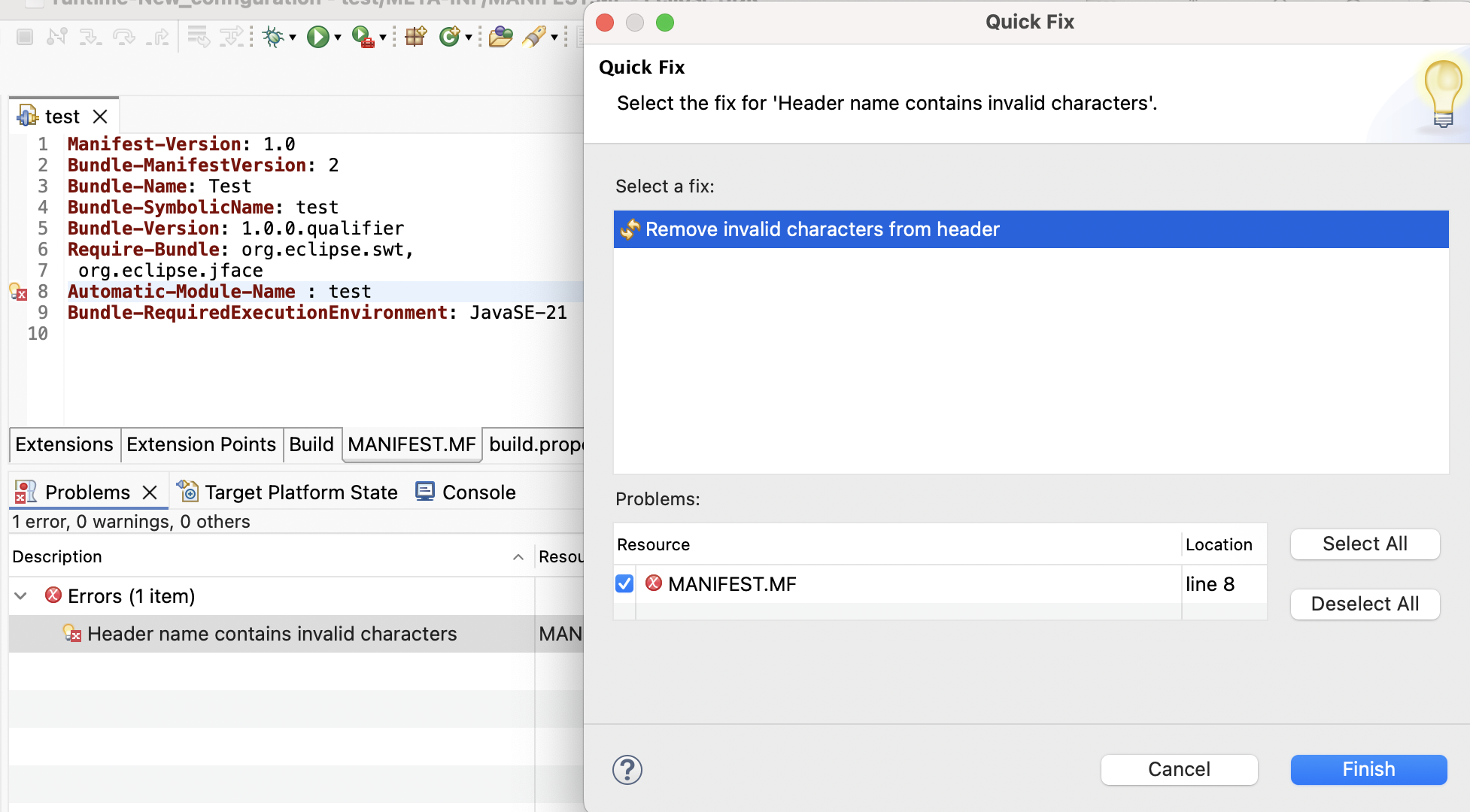Screen dimensions: 1470x812
Task: Open the Debug dropdown arrow
Action: pos(293,38)
